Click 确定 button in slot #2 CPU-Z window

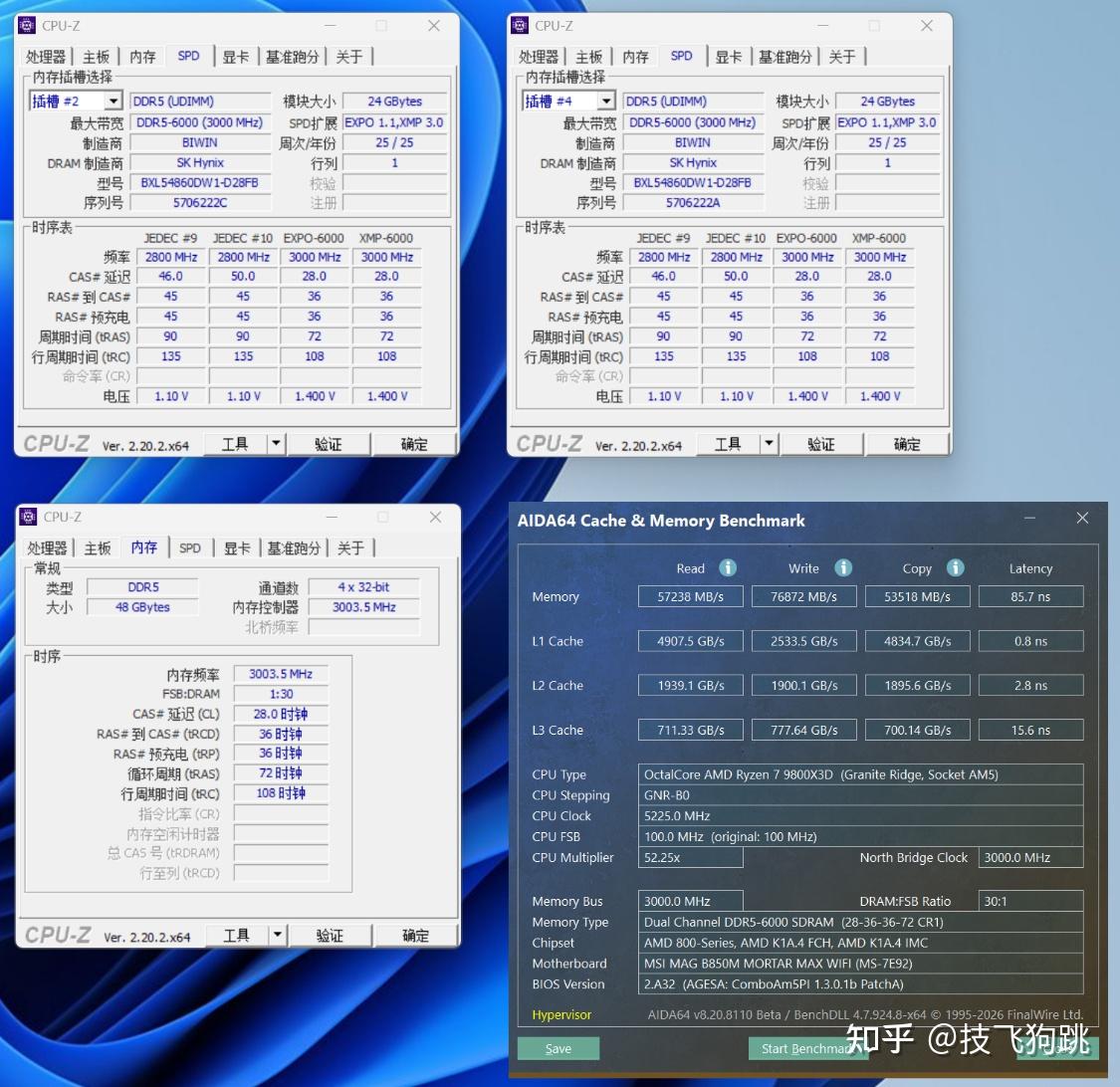tap(413, 444)
